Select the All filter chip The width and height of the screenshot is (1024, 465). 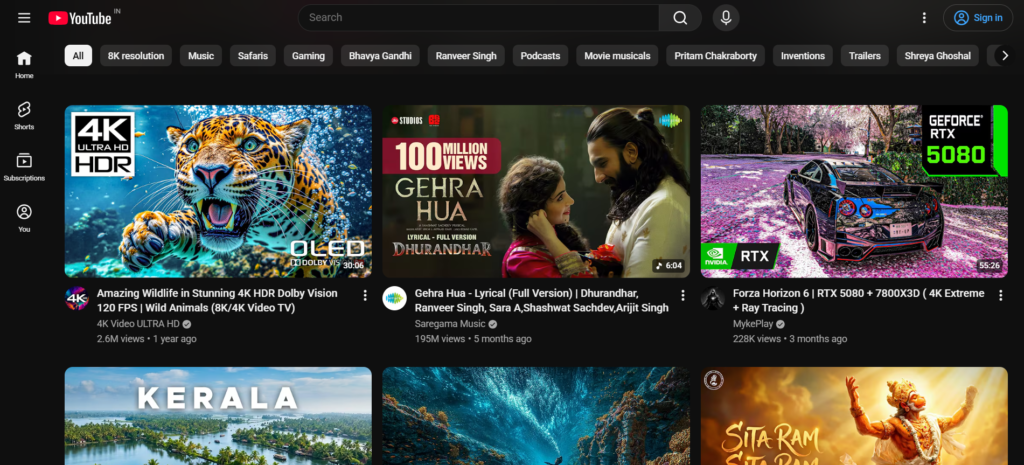pyautogui.click(x=78, y=56)
